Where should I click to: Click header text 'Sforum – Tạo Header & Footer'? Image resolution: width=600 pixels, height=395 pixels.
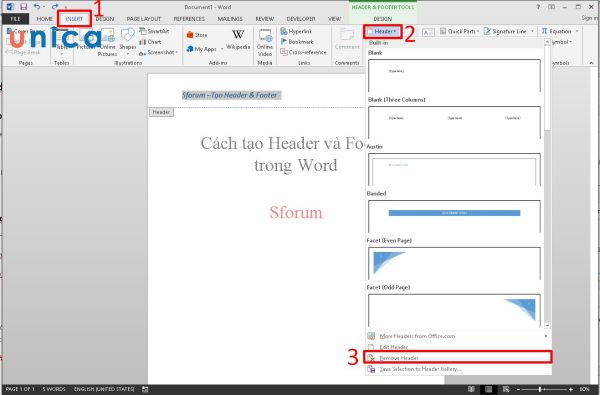(x=230, y=95)
